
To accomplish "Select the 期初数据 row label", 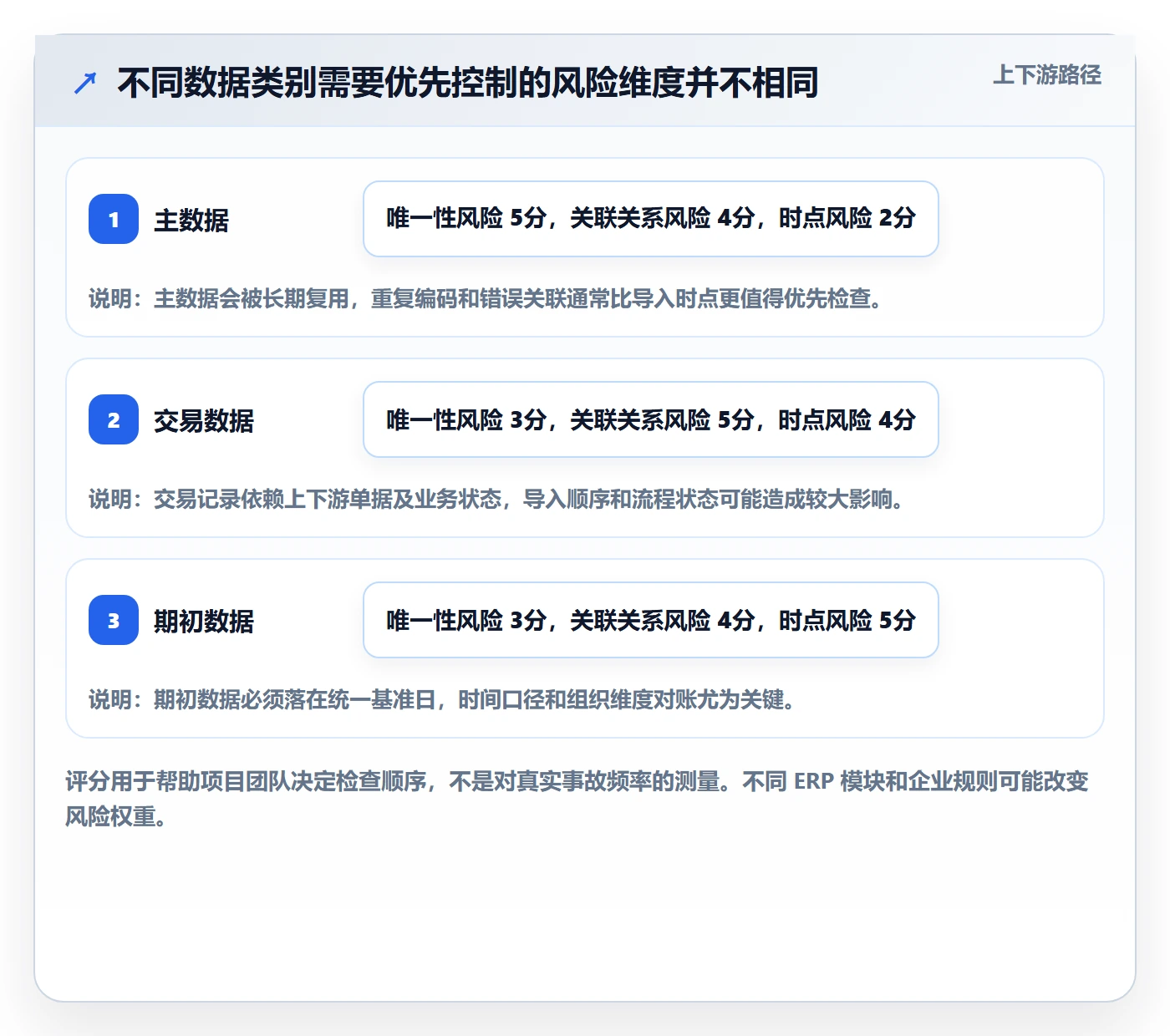I will tap(204, 622).
